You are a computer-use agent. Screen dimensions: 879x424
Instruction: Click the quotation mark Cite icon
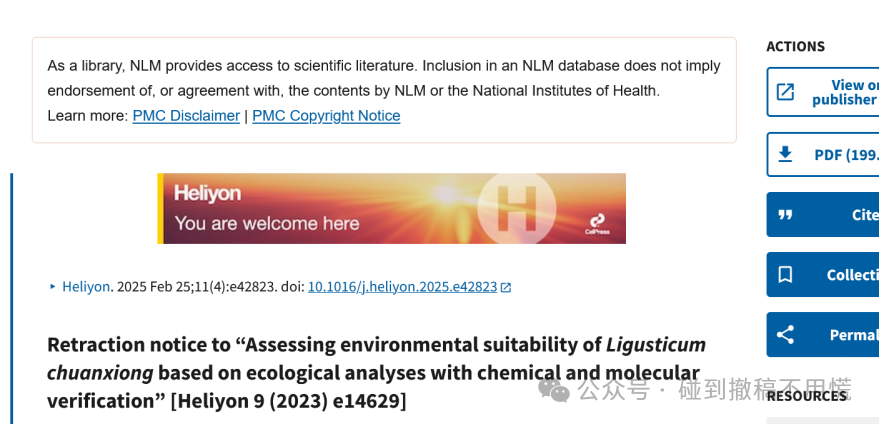click(x=785, y=215)
